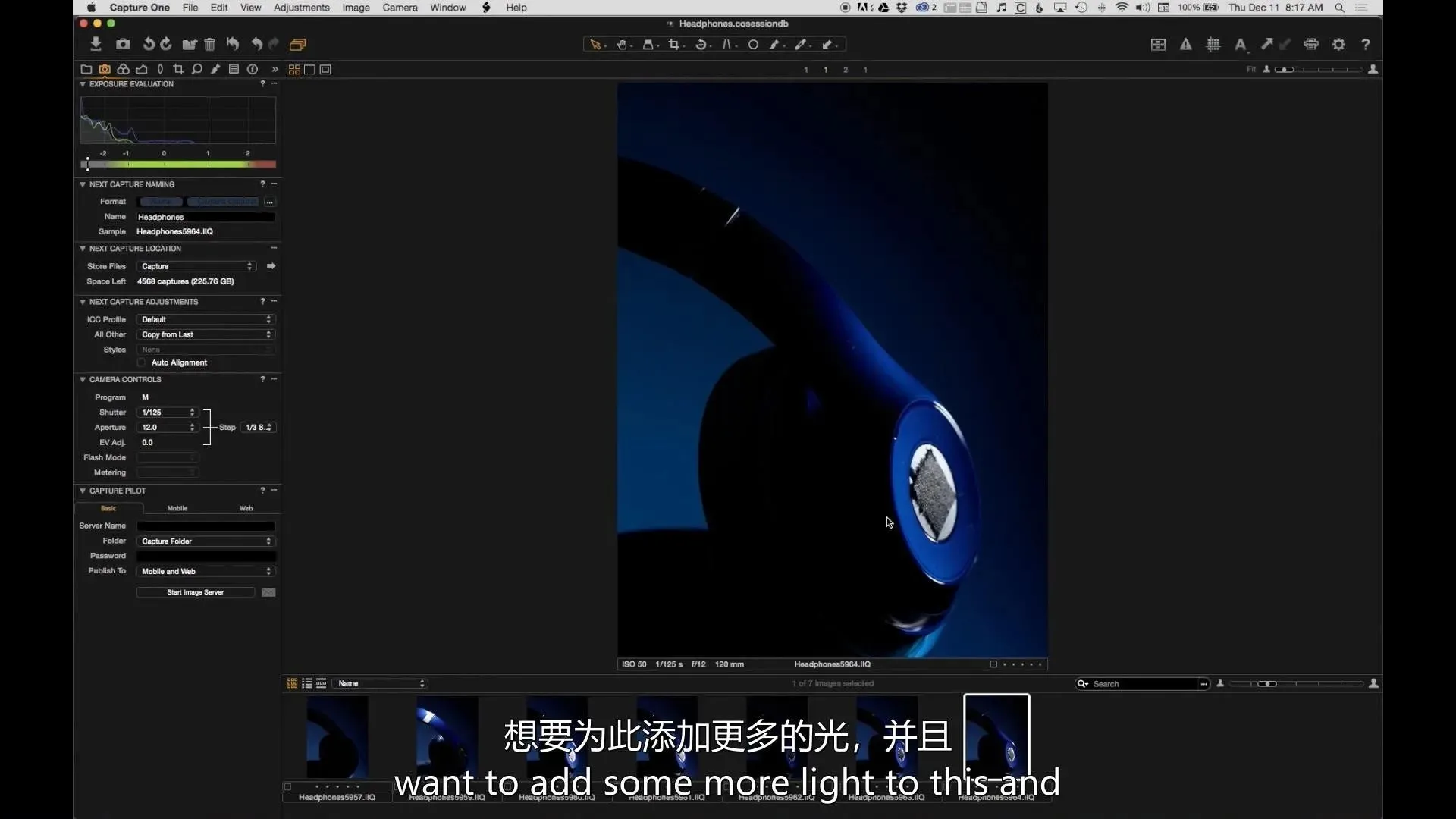Switch browser to list view mode
The width and height of the screenshot is (1456, 819).
306,683
